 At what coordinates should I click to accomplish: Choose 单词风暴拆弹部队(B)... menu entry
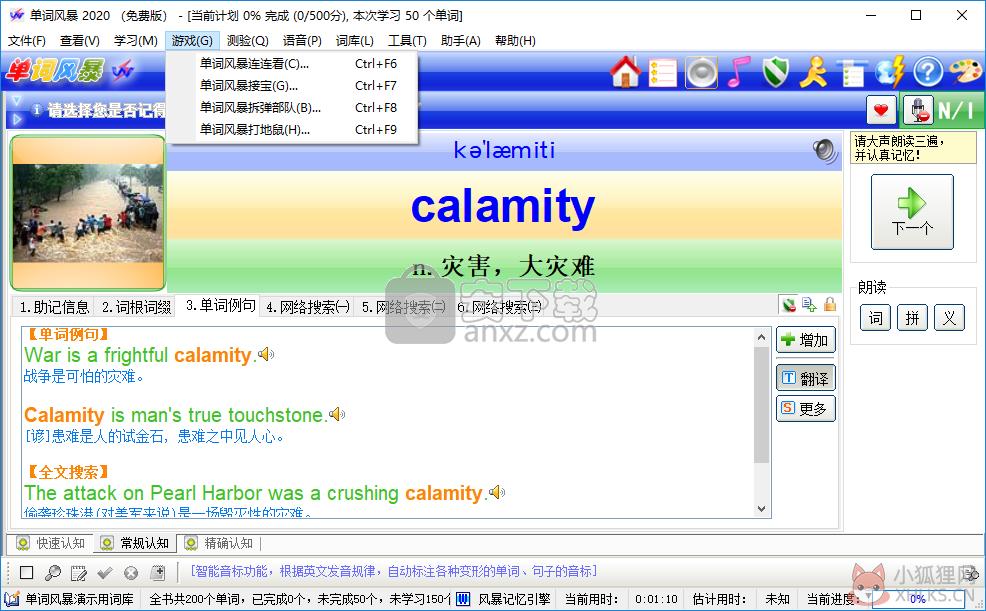(x=292, y=107)
